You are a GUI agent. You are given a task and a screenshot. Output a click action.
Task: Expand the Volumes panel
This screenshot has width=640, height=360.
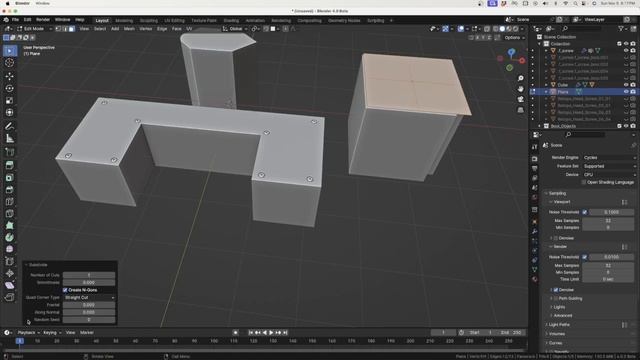click(556, 334)
